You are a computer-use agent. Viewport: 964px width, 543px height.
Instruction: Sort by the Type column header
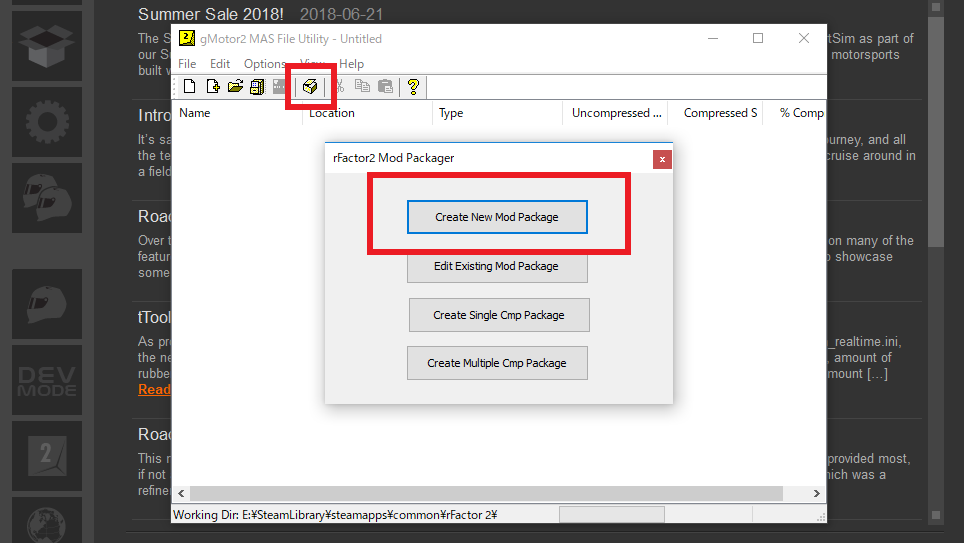coord(451,113)
